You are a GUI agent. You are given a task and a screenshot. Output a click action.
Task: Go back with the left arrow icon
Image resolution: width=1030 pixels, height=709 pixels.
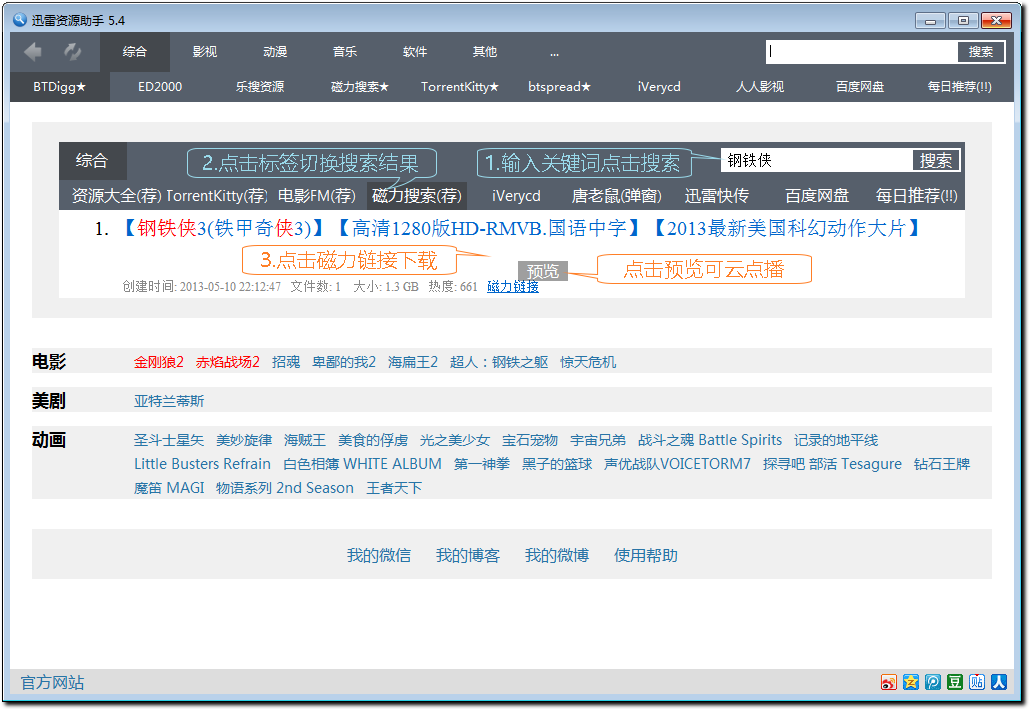click(x=33, y=51)
